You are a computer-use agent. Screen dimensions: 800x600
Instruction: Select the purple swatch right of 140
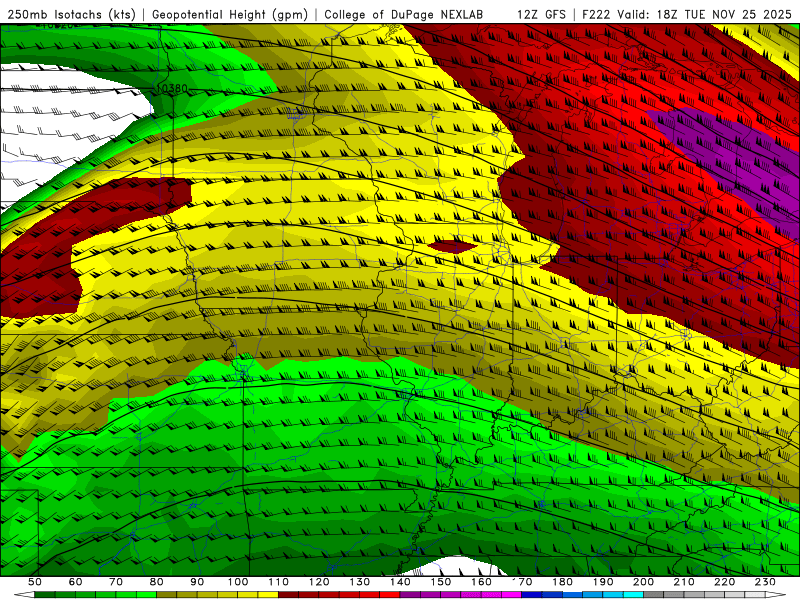[x=410, y=594]
